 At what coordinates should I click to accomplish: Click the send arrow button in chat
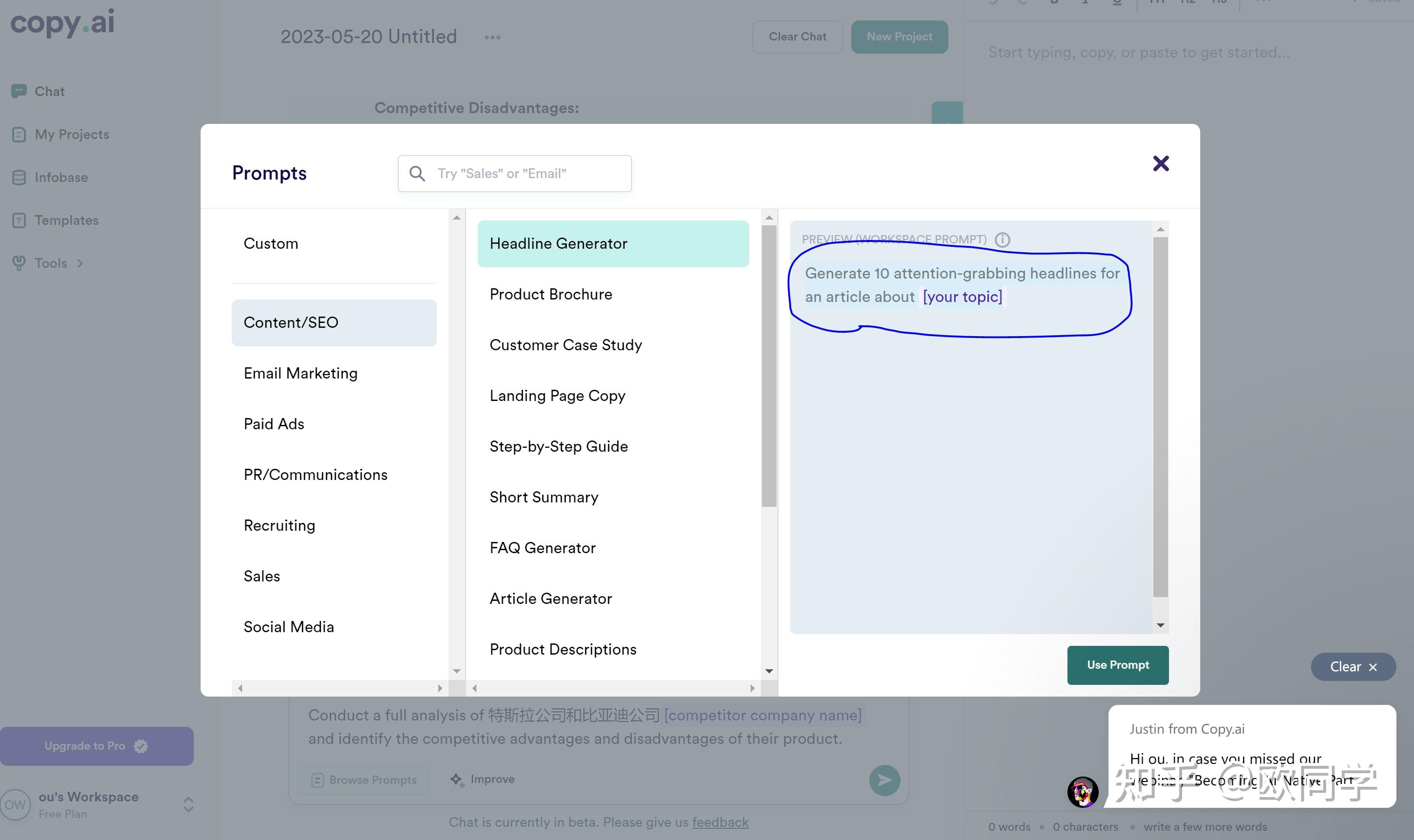[884, 780]
